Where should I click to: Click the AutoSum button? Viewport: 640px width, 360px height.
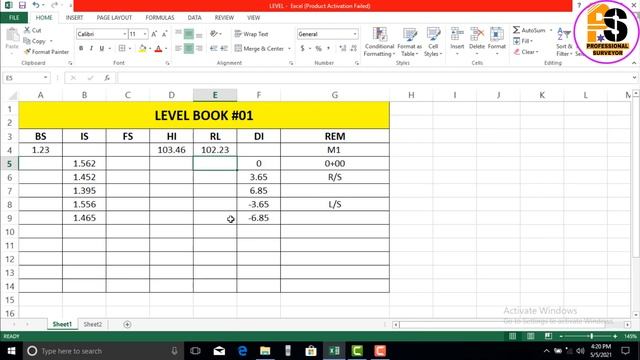coord(529,30)
